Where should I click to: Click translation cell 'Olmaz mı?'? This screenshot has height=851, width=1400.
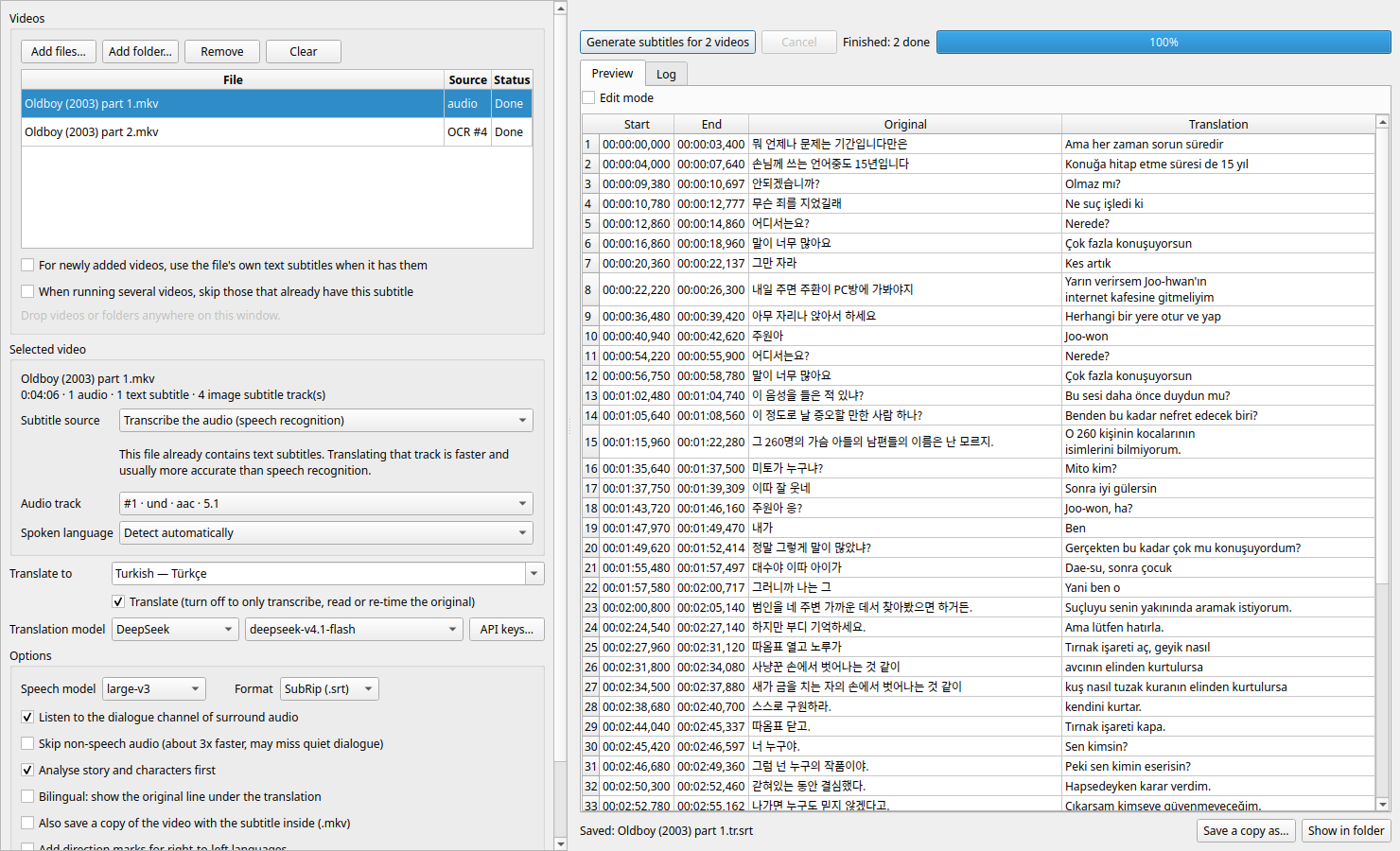point(1218,184)
